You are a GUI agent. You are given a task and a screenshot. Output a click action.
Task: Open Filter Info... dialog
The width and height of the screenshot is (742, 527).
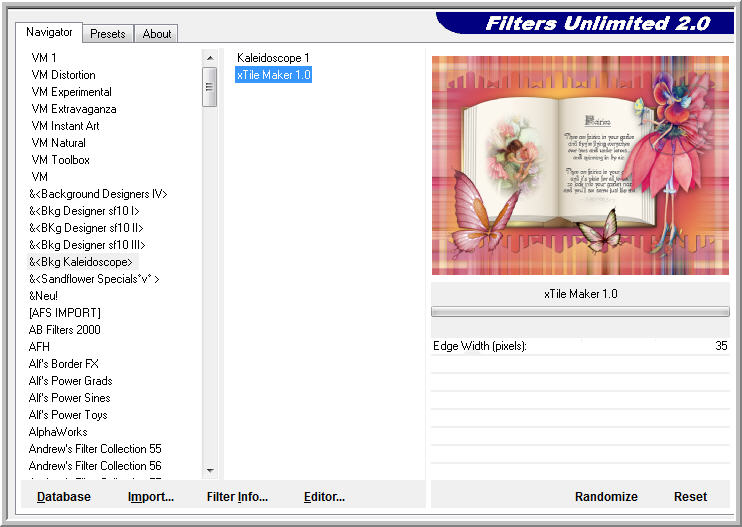[237, 497]
